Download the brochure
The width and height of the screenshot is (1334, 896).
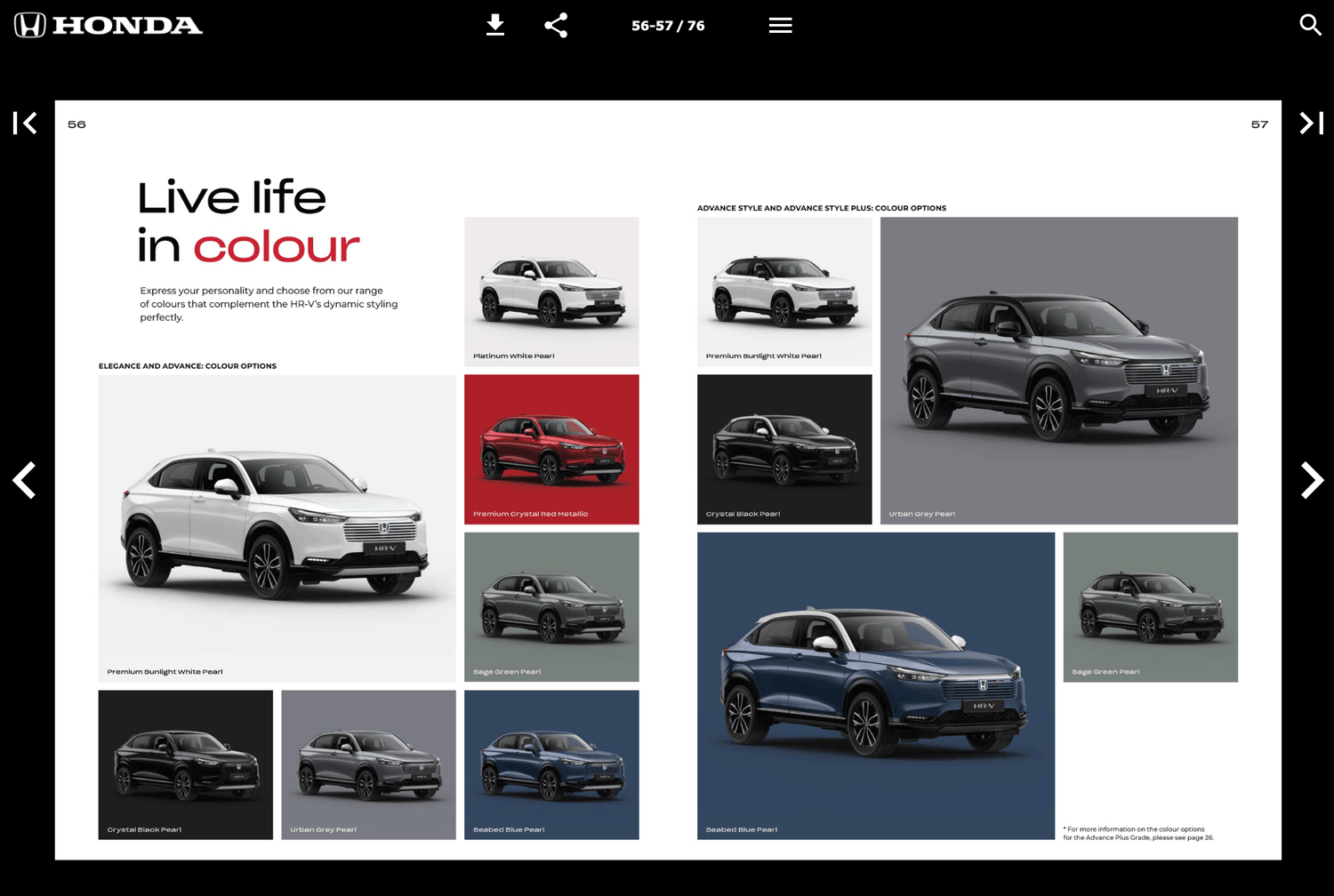tap(495, 25)
